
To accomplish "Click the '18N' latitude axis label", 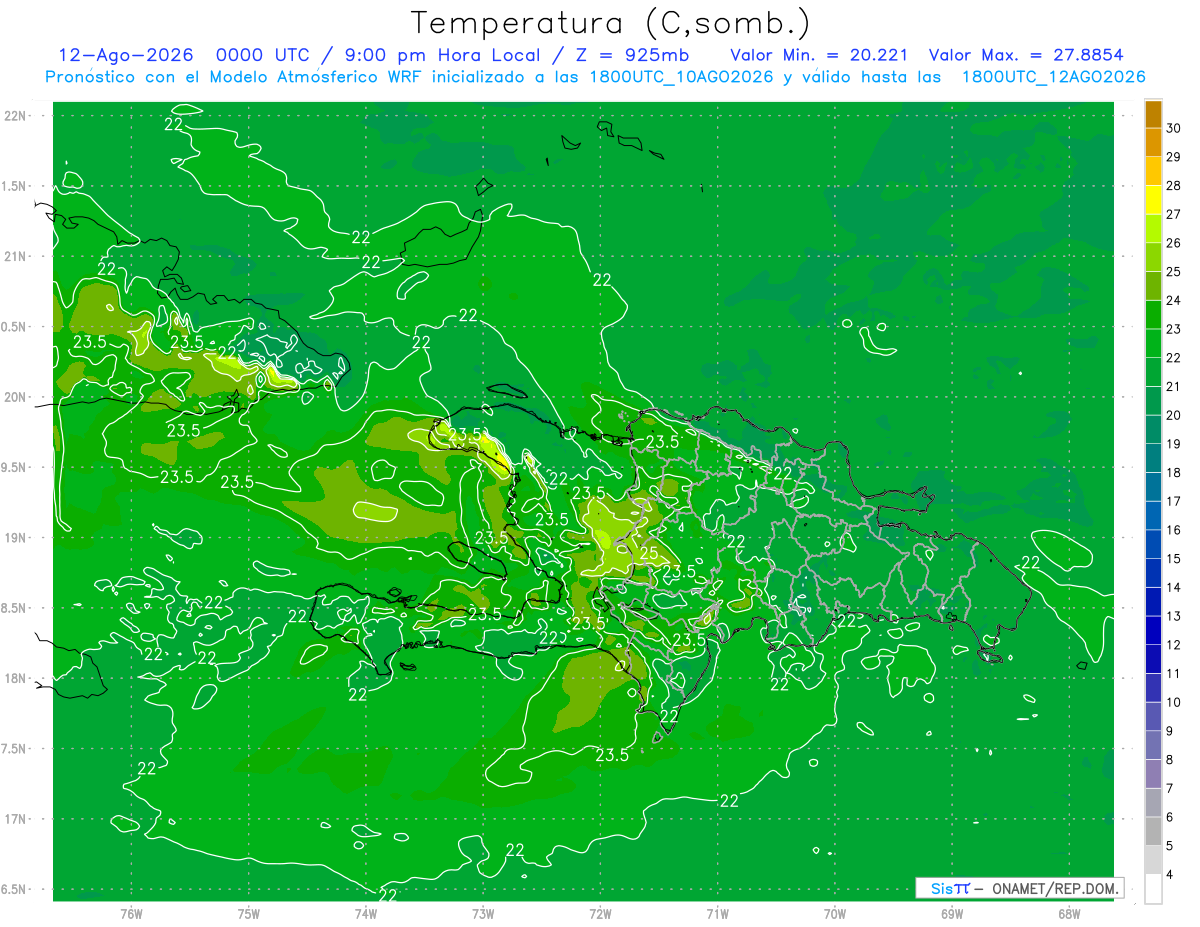I will pyautogui.click(x=16, y=679).
